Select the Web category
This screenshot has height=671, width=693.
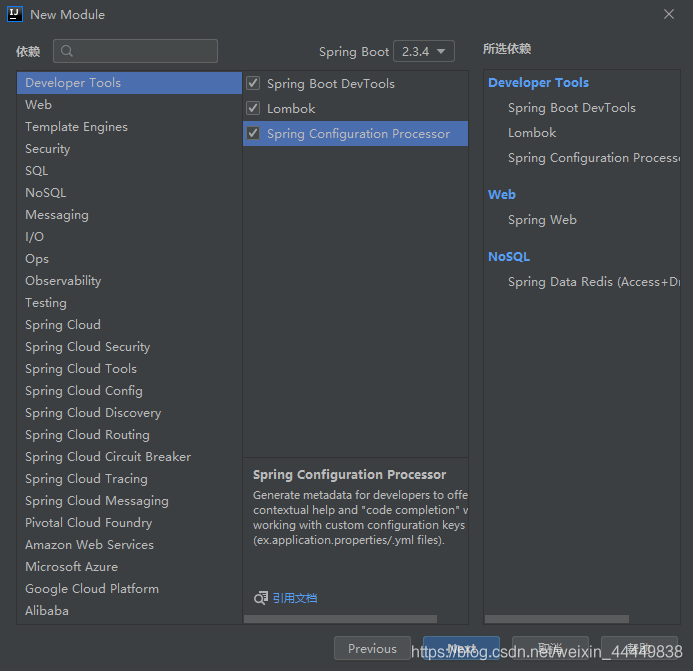(129, 105)
